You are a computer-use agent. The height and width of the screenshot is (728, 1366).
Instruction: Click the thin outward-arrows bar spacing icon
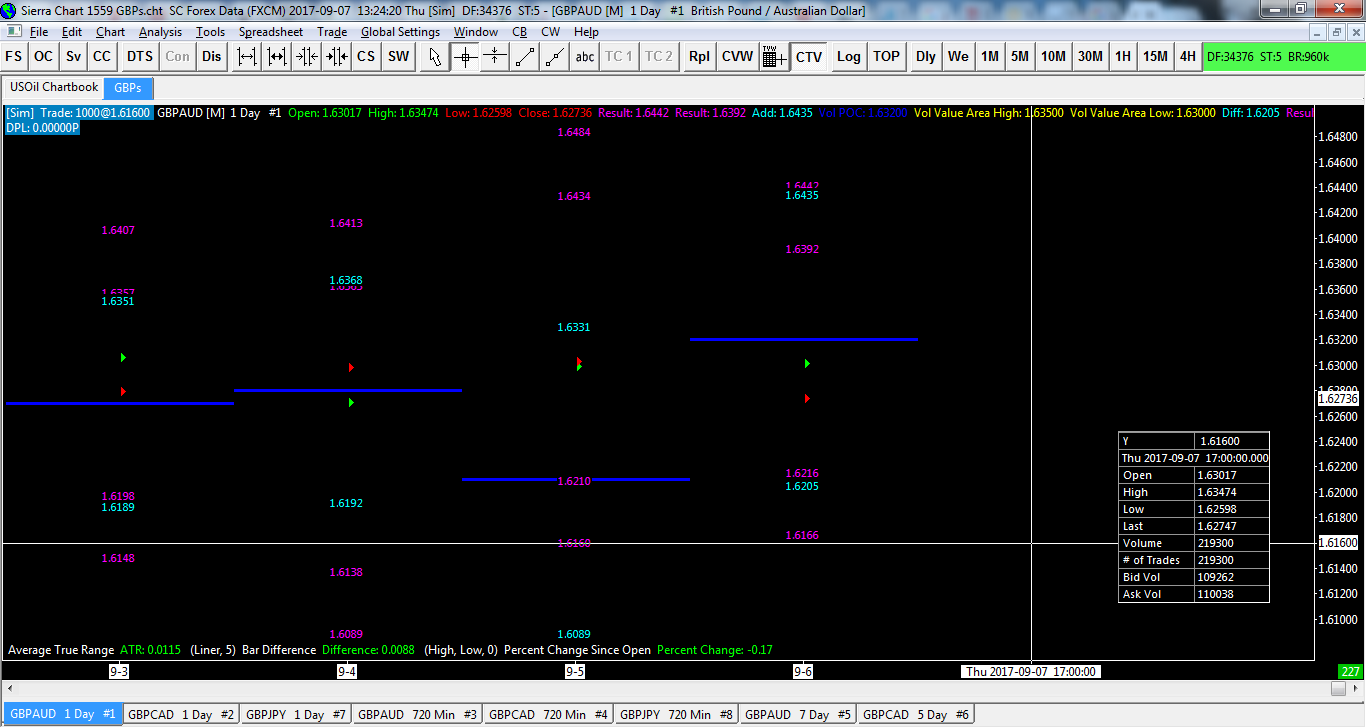(247, 56)
